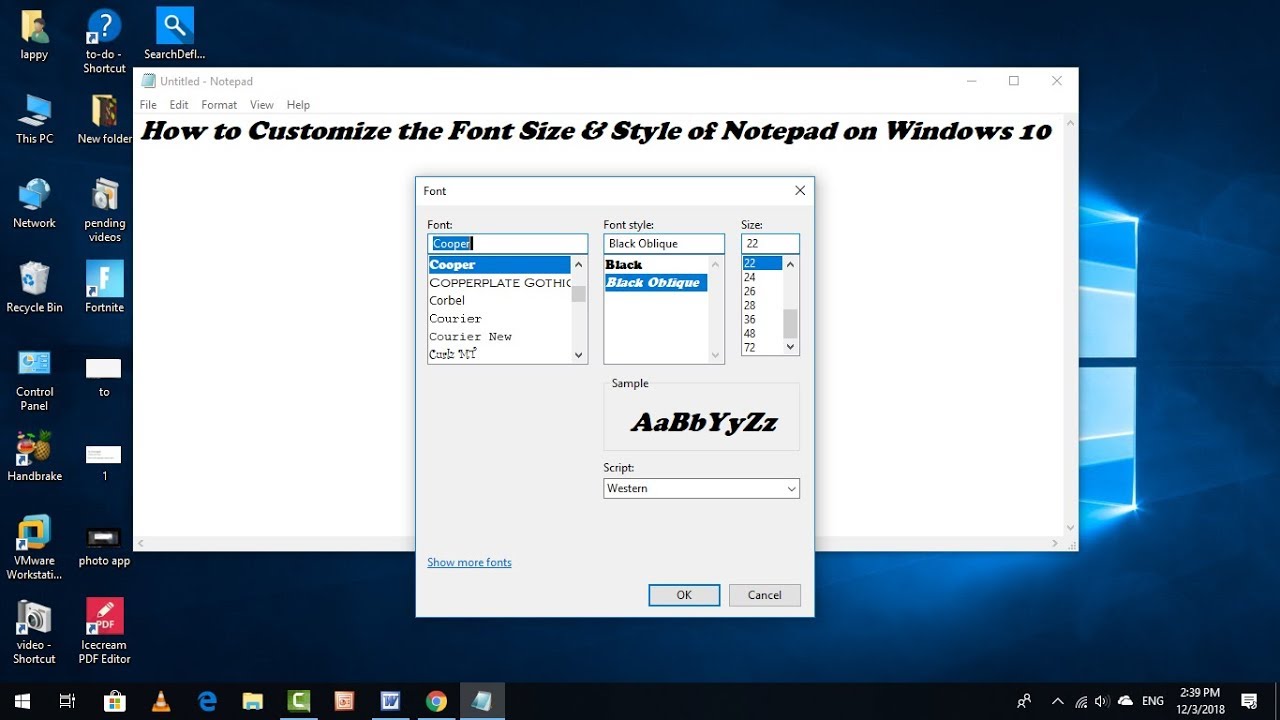
Task: Open Notepad Format menu
Action: click(x=219, y=104)
